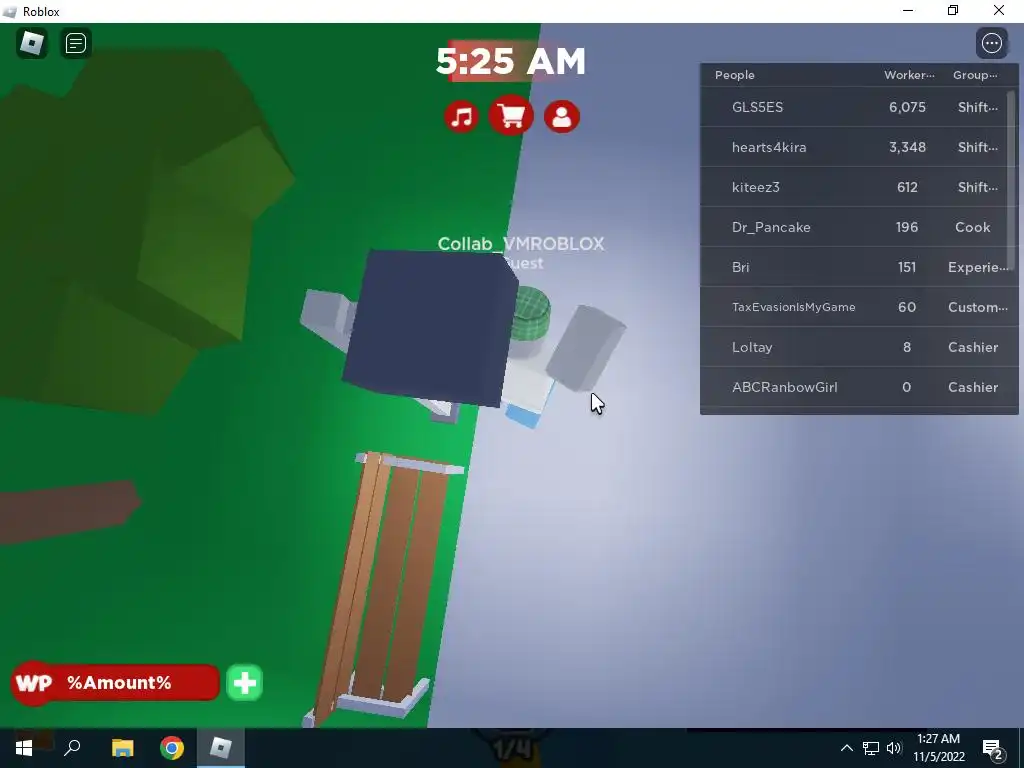Click the Cashier label for Loltay

972,347
